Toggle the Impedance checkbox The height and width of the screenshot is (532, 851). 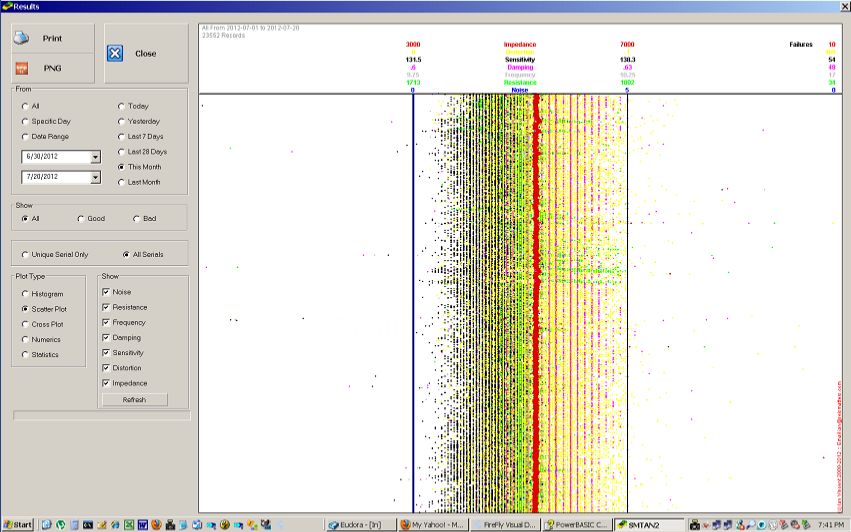106,383
